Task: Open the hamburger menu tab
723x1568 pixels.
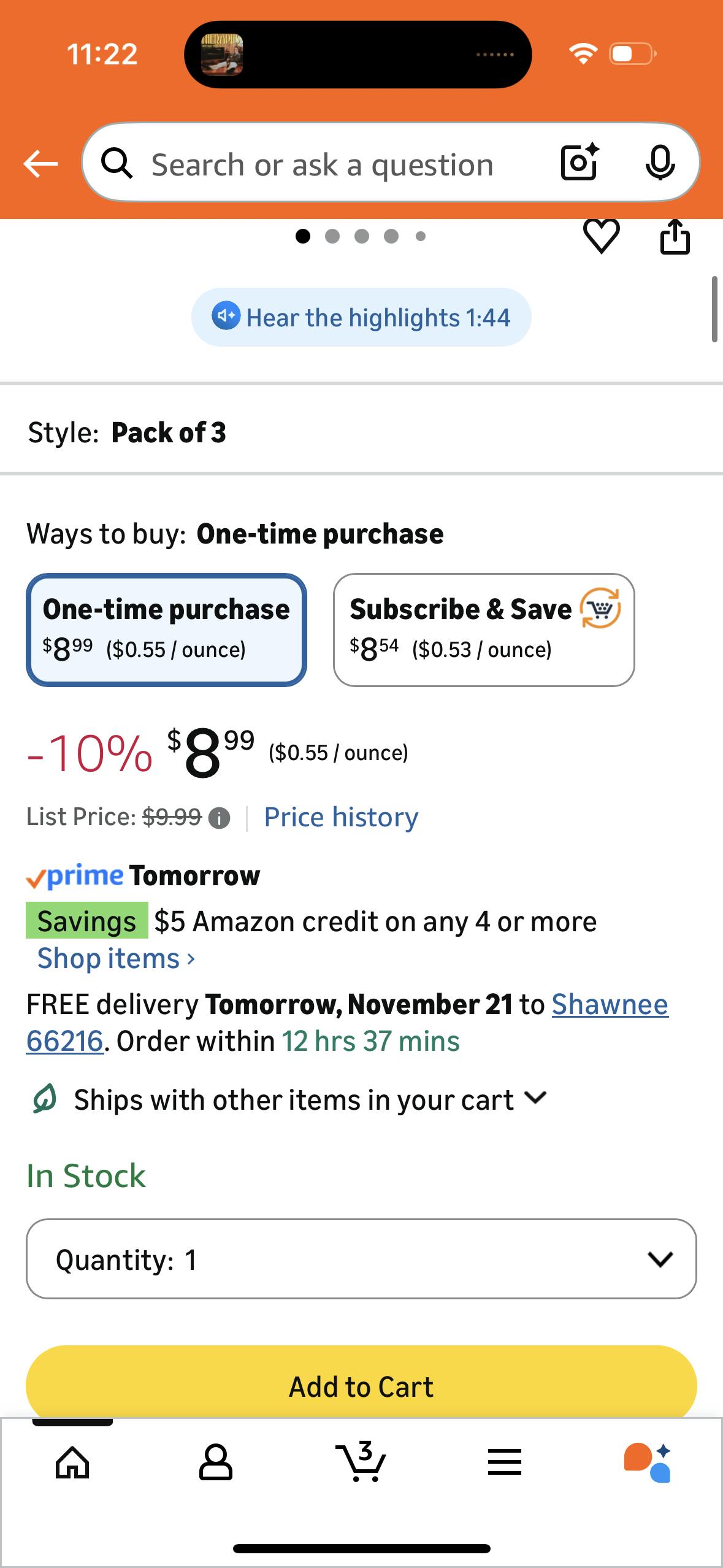Action: 505,1462
